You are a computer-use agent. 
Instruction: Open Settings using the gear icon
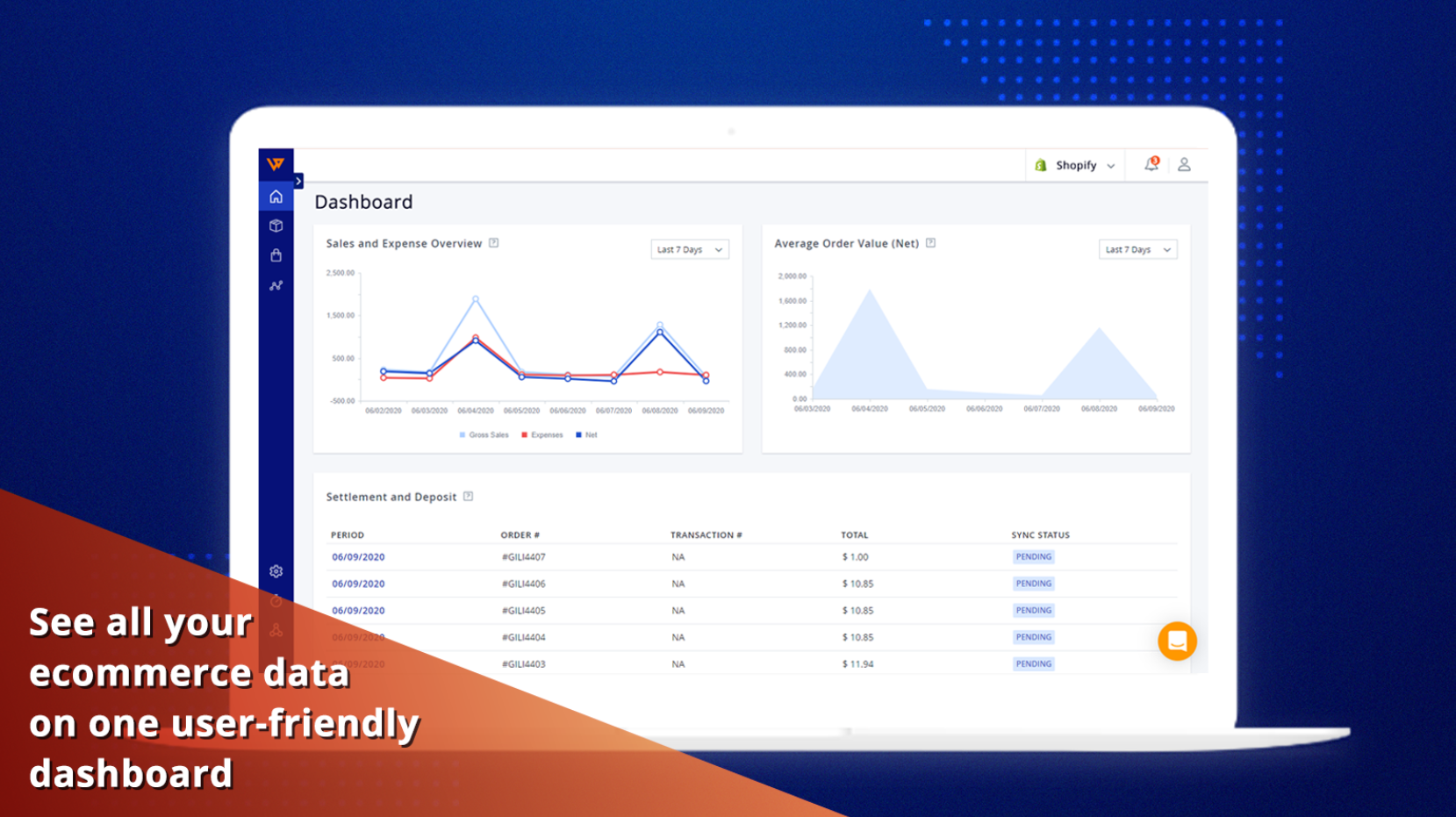[276, 570]
